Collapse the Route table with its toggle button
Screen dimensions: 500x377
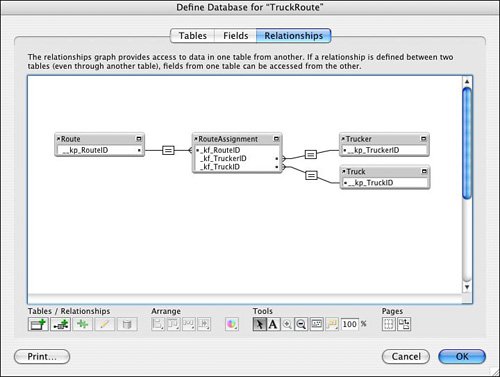(139, 139)
